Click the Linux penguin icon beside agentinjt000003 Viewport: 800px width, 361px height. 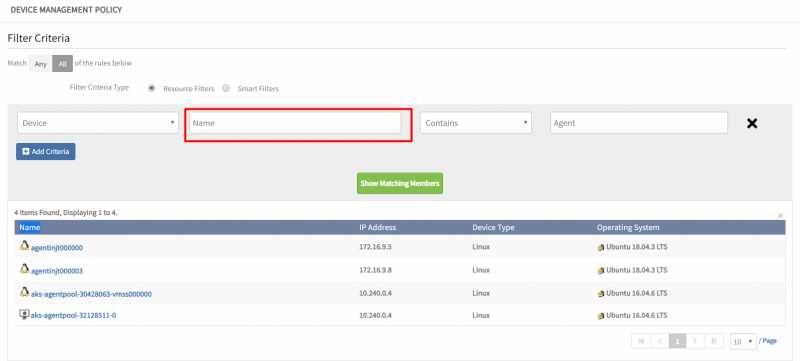[x=23, y=268]
